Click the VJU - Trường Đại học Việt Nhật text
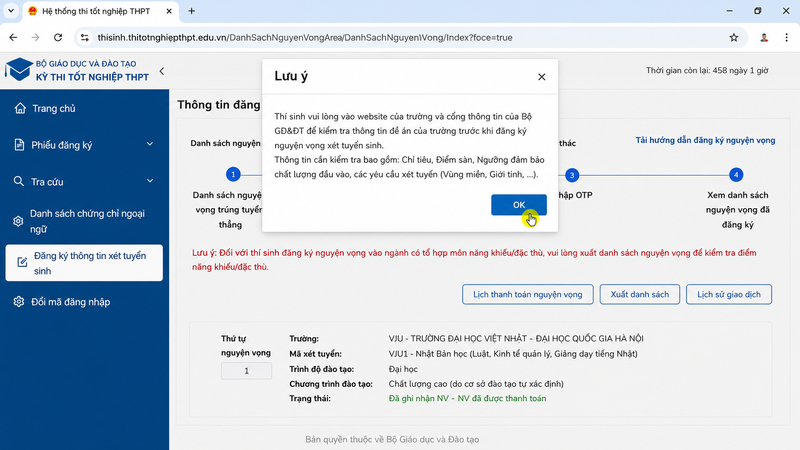Screen dimensions: 800x450 tap(516, 338)
